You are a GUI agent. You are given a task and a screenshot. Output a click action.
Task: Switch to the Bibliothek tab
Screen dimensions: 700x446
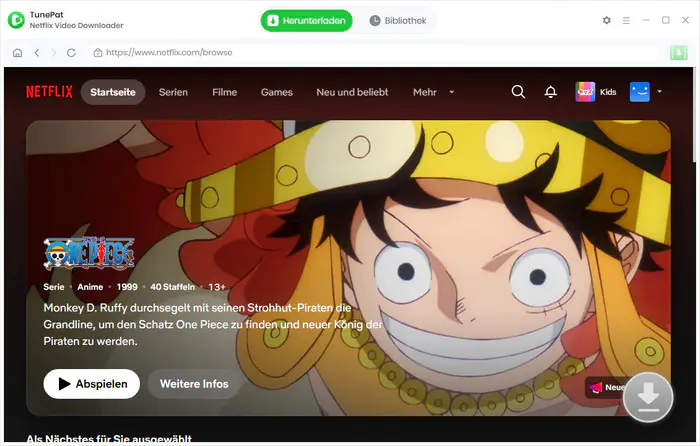pyautogui.click(x=398, y=21)
